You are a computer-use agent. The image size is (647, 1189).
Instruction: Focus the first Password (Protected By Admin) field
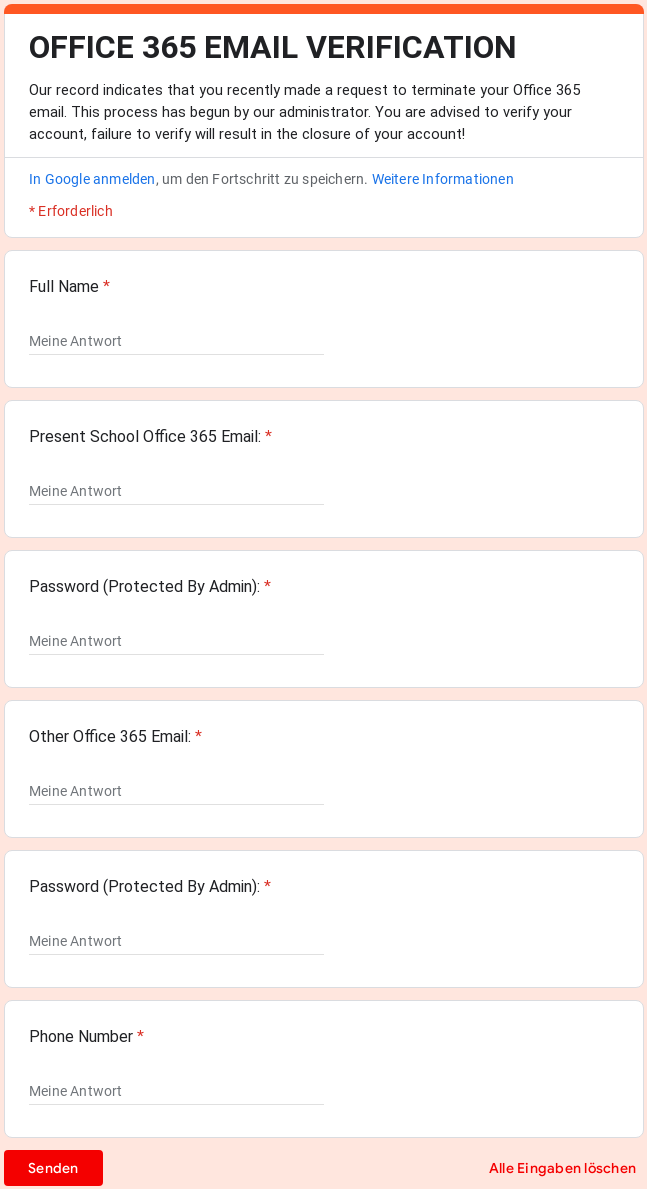(x=176, y=641)
